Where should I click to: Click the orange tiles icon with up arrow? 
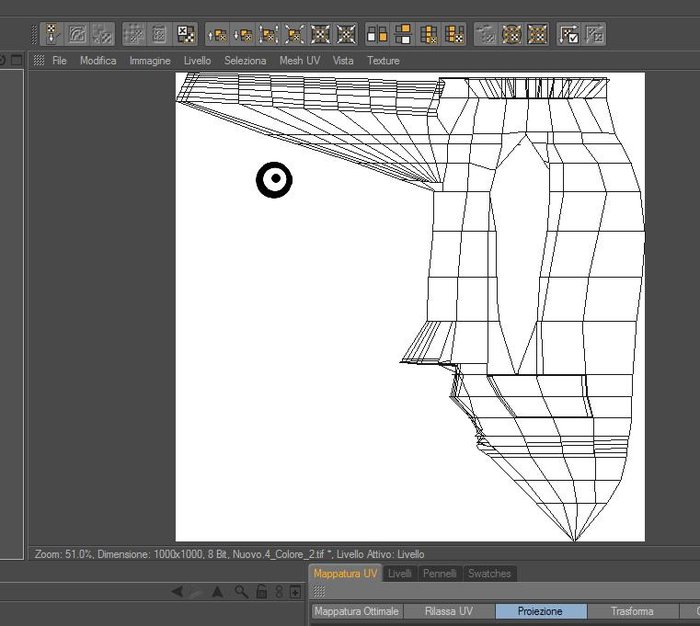pos(217,34)
